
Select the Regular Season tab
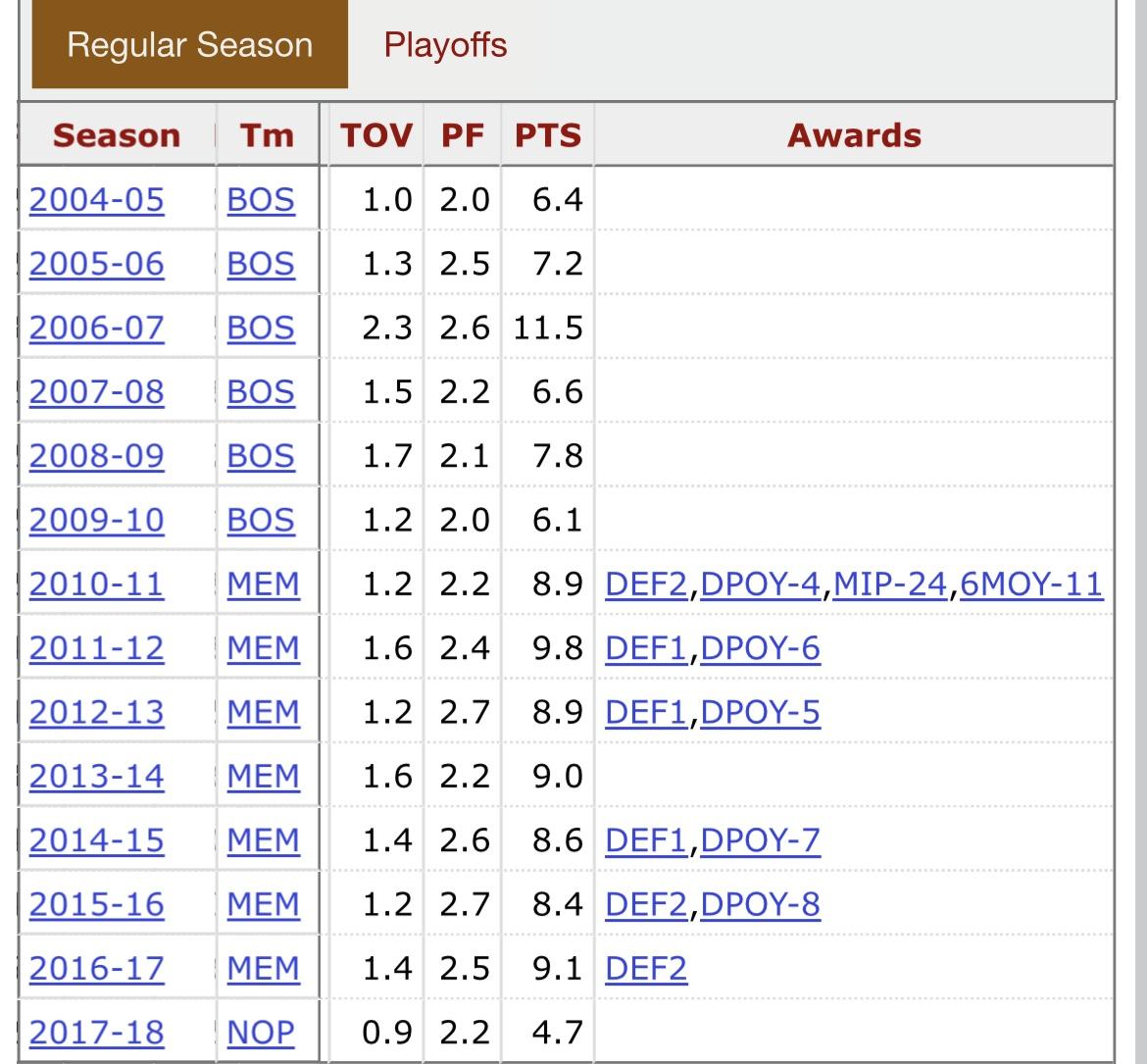pos(189,45)
